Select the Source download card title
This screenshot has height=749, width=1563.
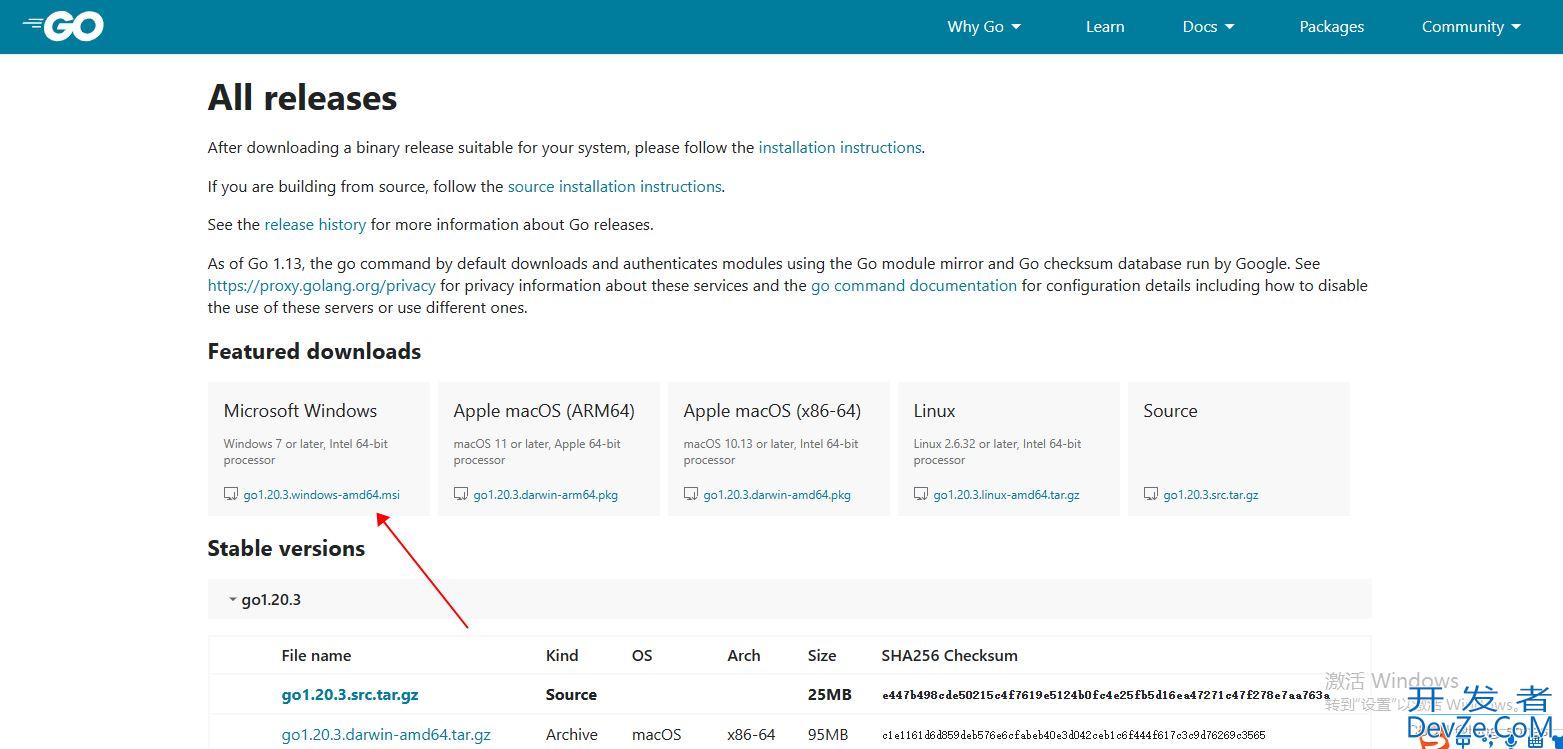pyautogui.click(x=1170, y=411)
